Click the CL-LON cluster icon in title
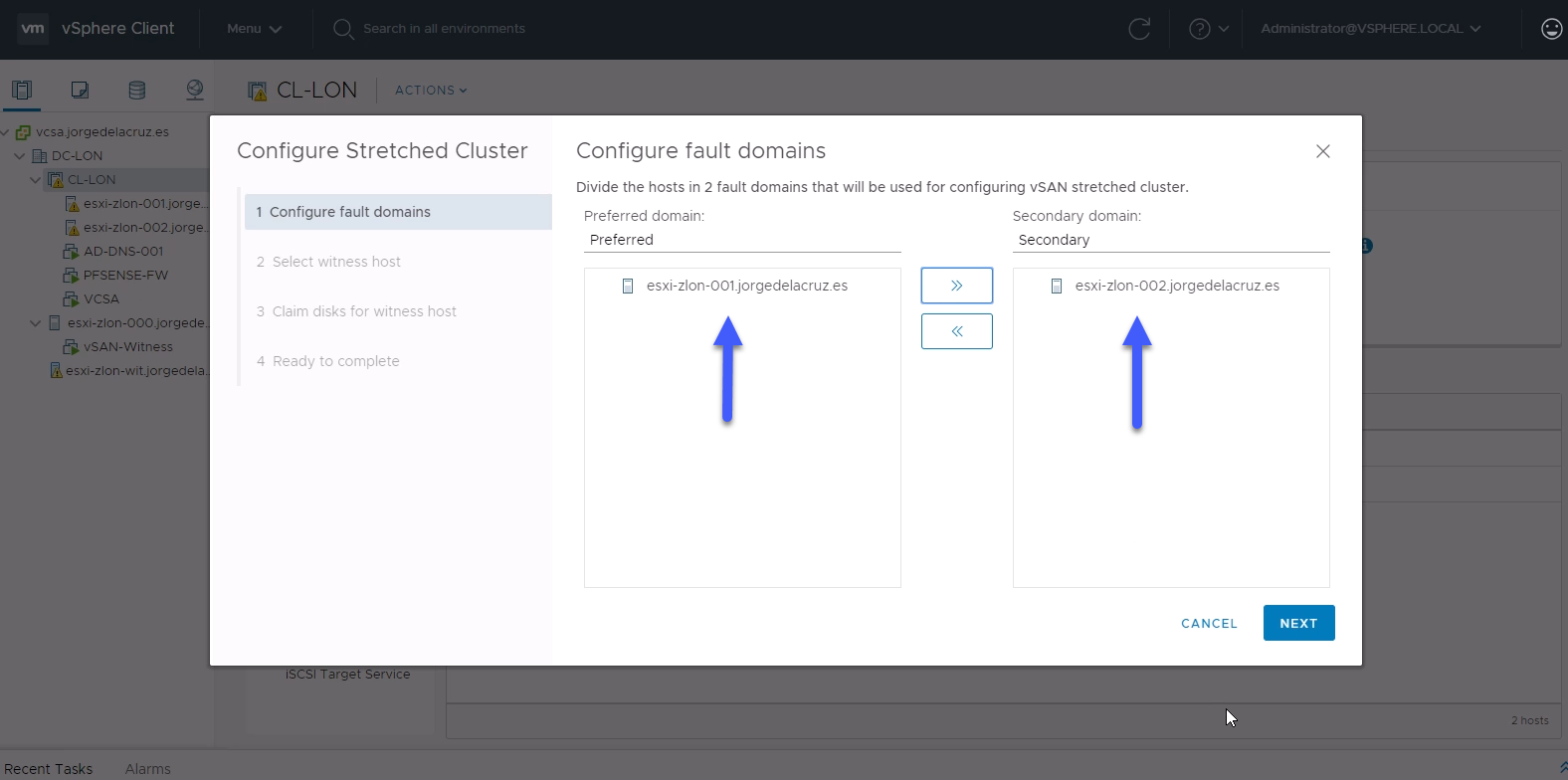This screenshot has height=780, width=1568. click(258, 92)
